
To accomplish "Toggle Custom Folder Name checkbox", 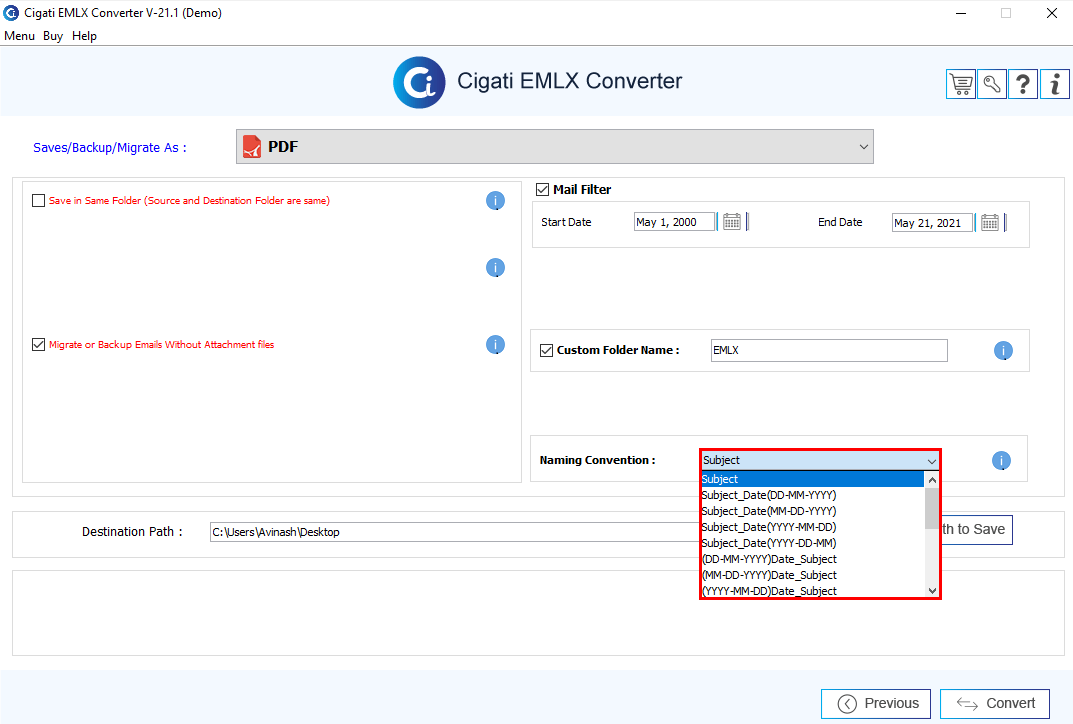I will coord(546,350).
